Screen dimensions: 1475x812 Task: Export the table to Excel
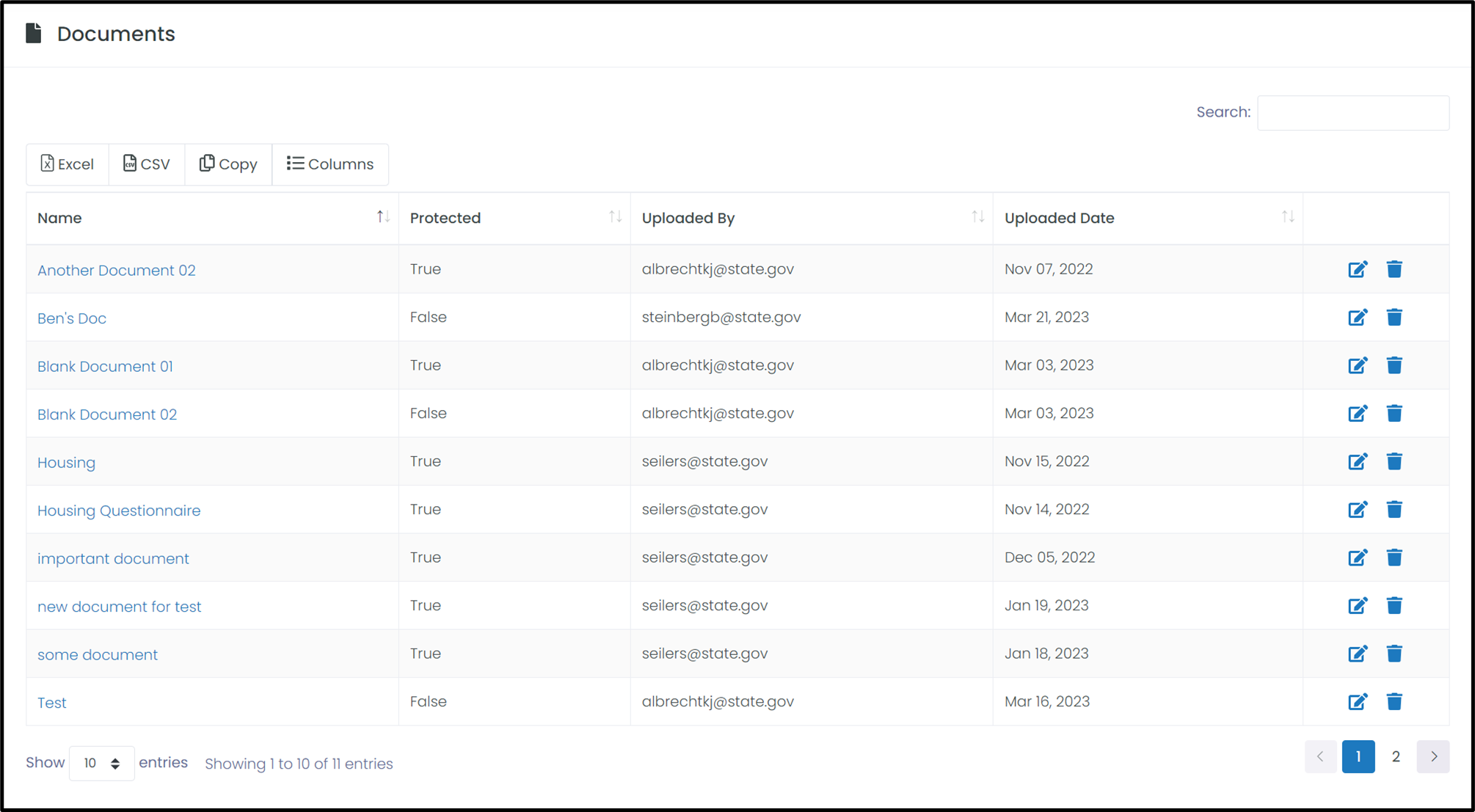click(68, 164)
